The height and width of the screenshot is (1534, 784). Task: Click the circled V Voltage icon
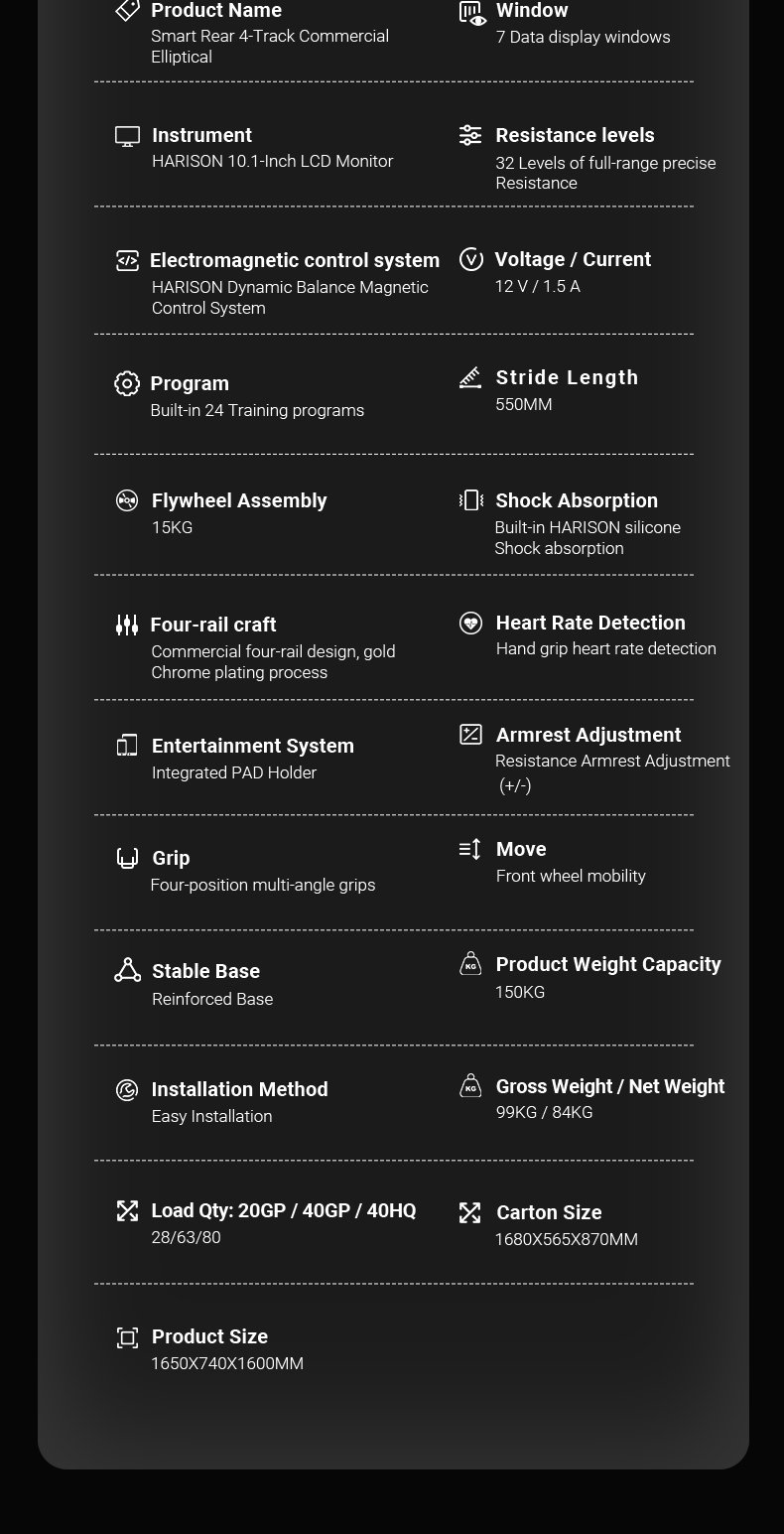[470, 259]
